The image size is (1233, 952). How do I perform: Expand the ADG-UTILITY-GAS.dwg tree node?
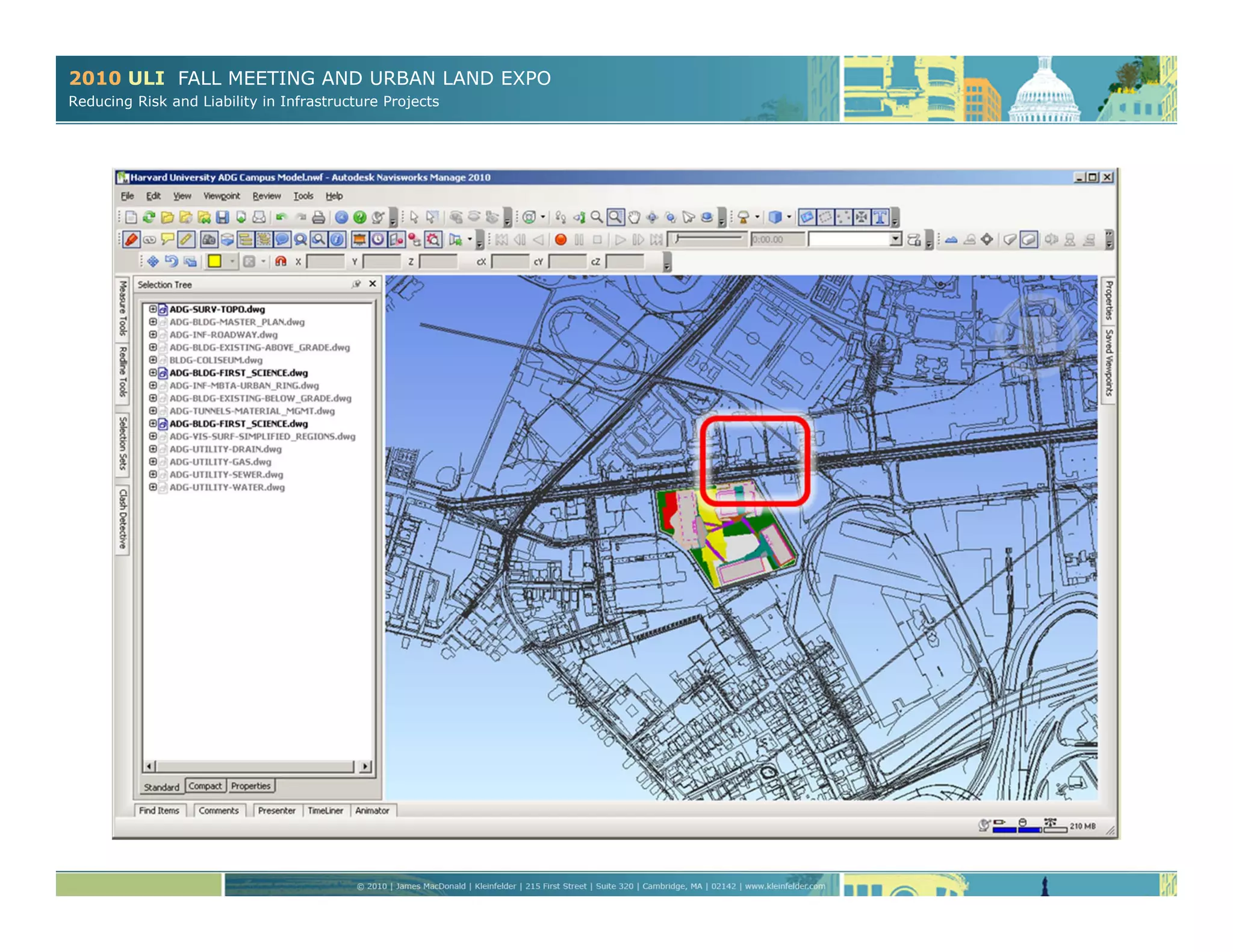[x=153, y=462]
